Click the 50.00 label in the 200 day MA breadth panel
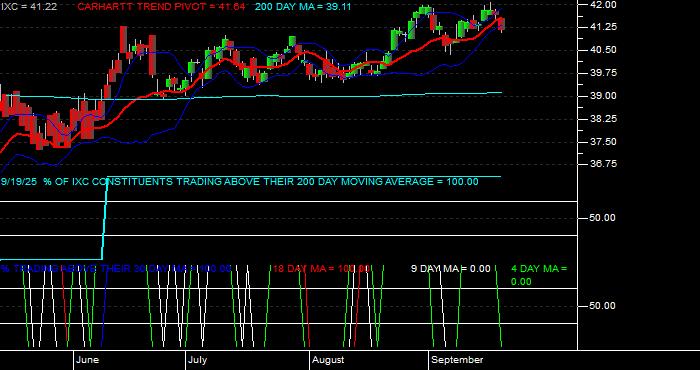Screen dimensions: 700x370 pos(603,218)
